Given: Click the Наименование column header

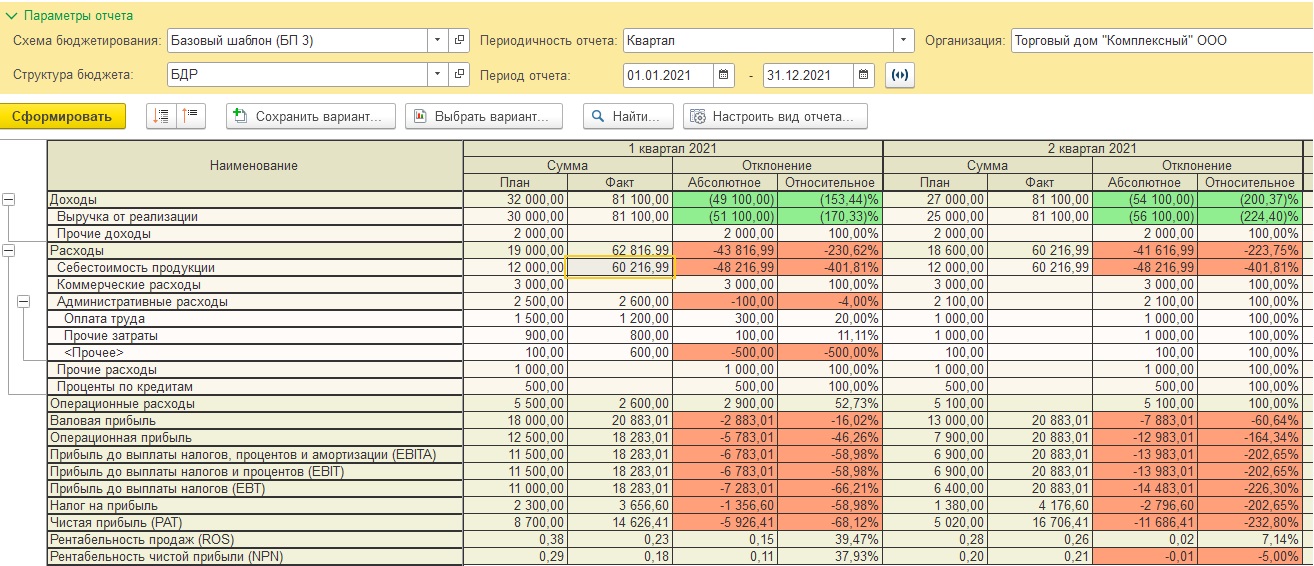Looking at the screenshot, I should tap(255, 165).
